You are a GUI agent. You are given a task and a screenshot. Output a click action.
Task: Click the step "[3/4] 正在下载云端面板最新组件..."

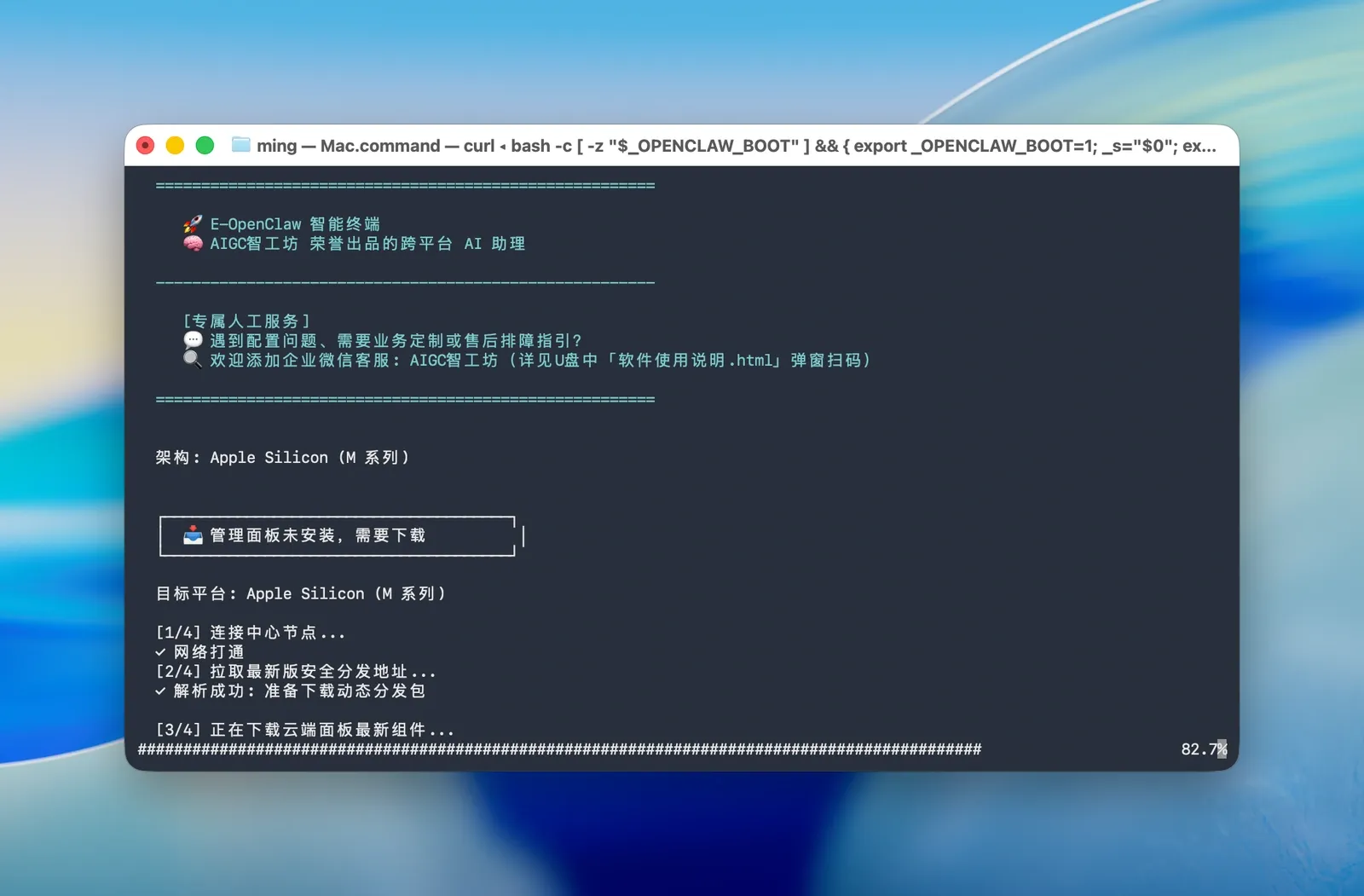tap(305, 730)
